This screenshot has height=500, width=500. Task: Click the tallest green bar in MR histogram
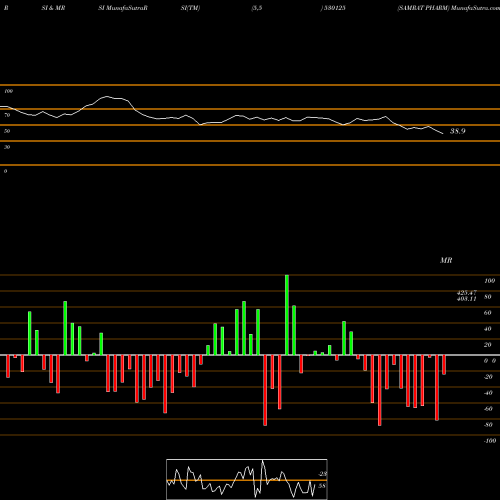pyautogui.click(x=287, y=315)
